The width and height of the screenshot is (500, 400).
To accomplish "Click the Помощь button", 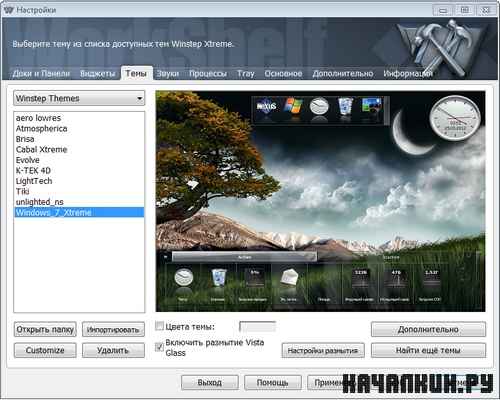I will (x=273, y=382).
